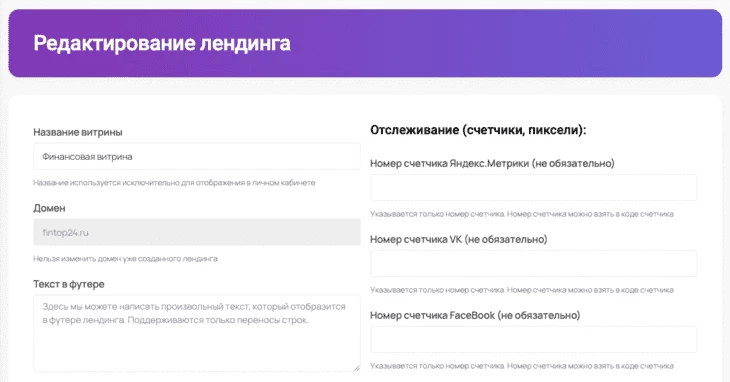The height and width of the screenshot is (382, 730).
Task: Click the Отслеживание (счетчики, пиксели) heading
Action: click(x=478, y=130)
